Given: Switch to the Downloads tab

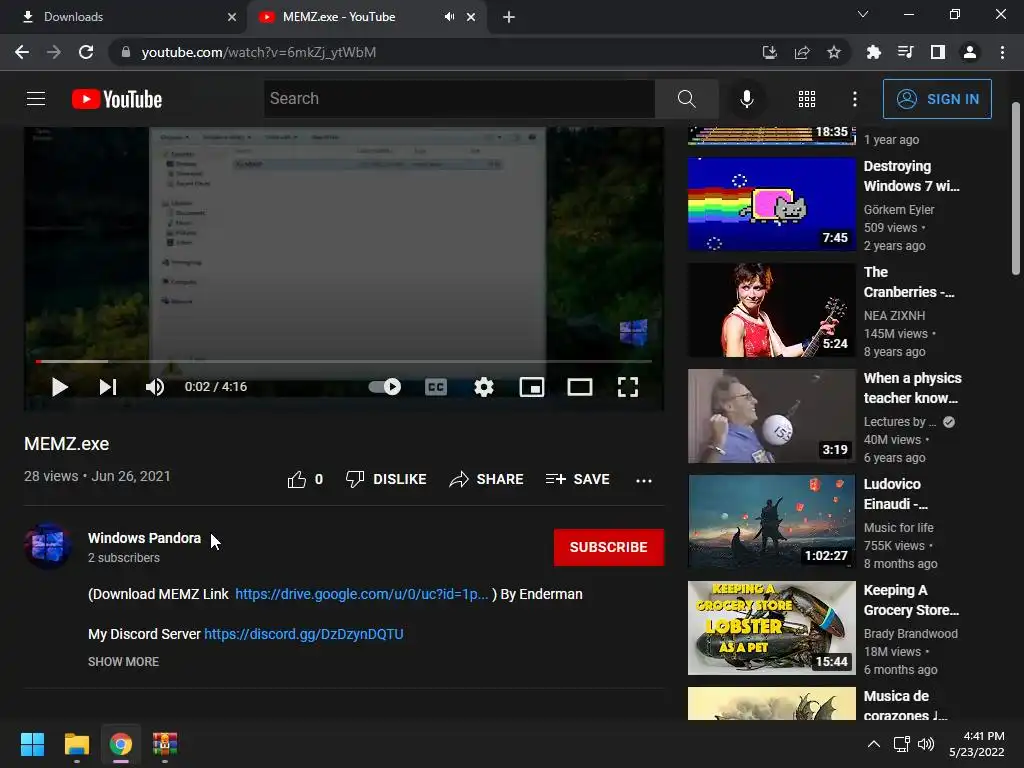Looking at the screenshot, I should pyautogui.click(x=123, y=17).
